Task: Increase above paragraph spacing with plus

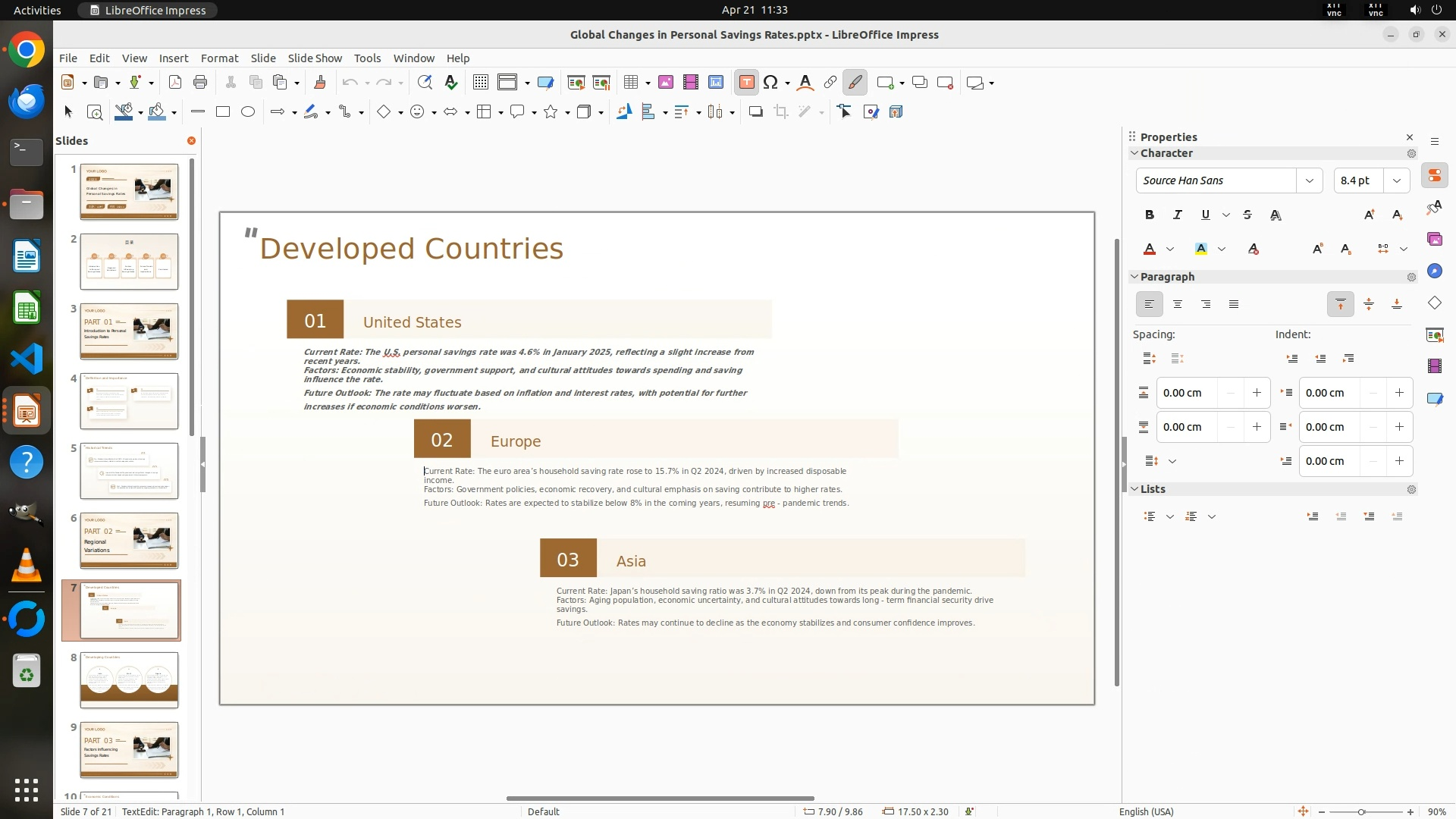Action: (1257, 393)
